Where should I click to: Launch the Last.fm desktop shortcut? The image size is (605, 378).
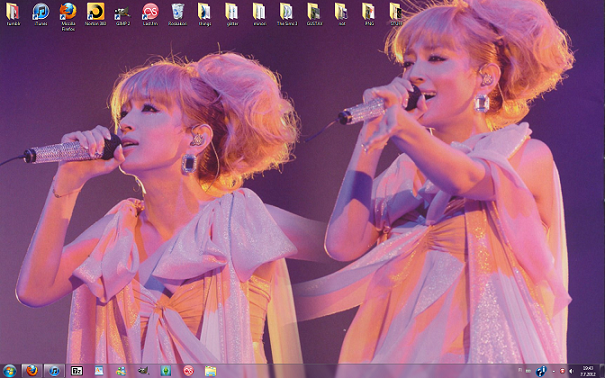tap(150, 14)
